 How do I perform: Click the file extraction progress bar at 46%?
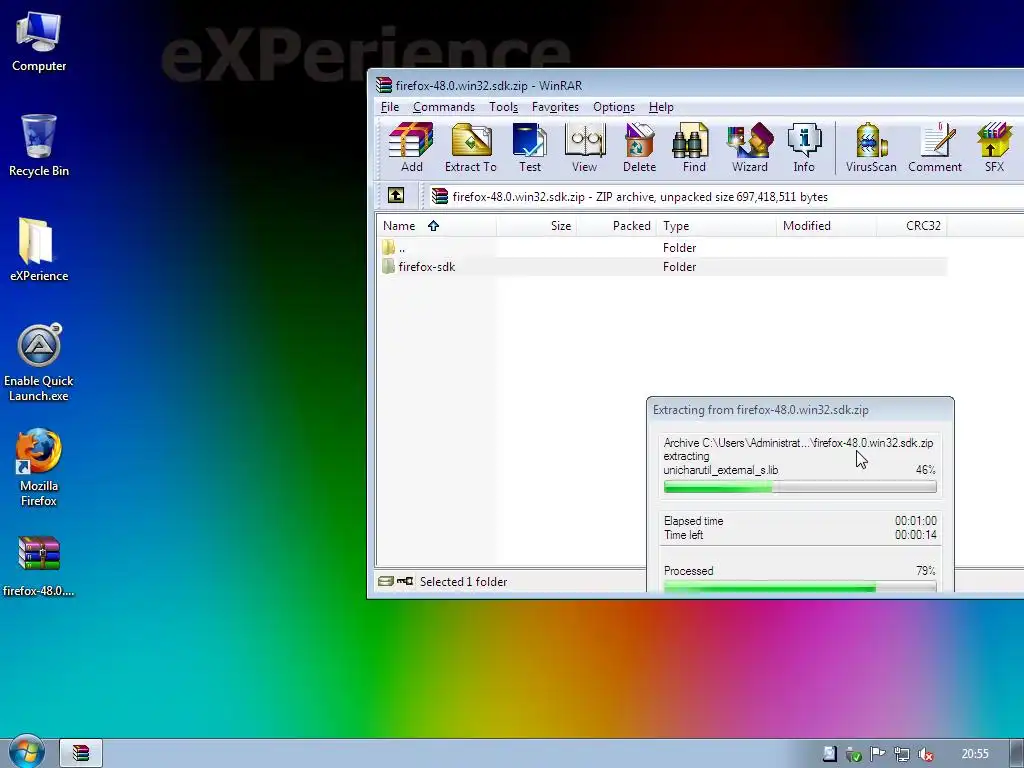pos(800,487)
